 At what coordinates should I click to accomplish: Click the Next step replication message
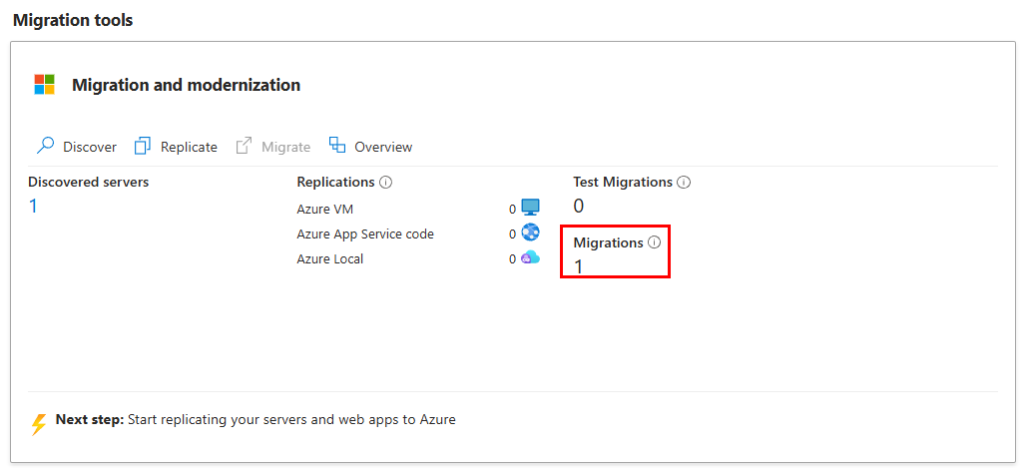(255, 420)
